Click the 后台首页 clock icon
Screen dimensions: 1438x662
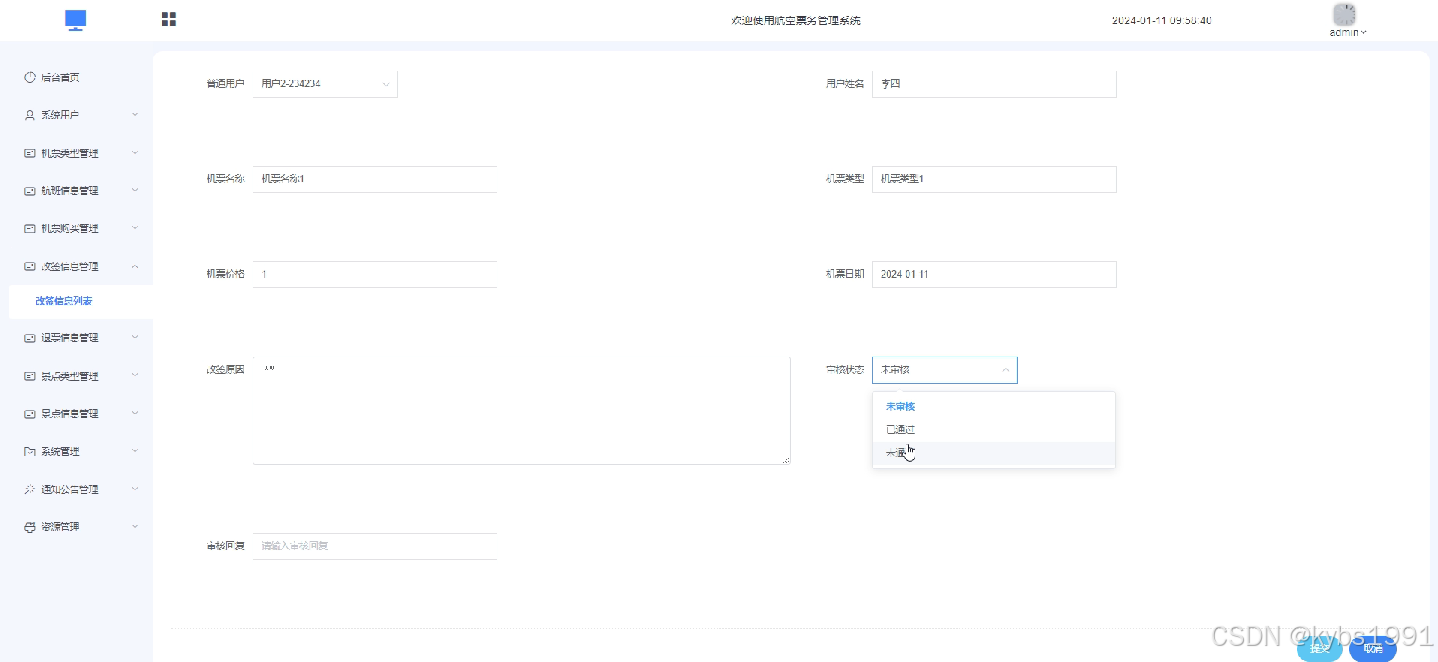coord(30,77)
